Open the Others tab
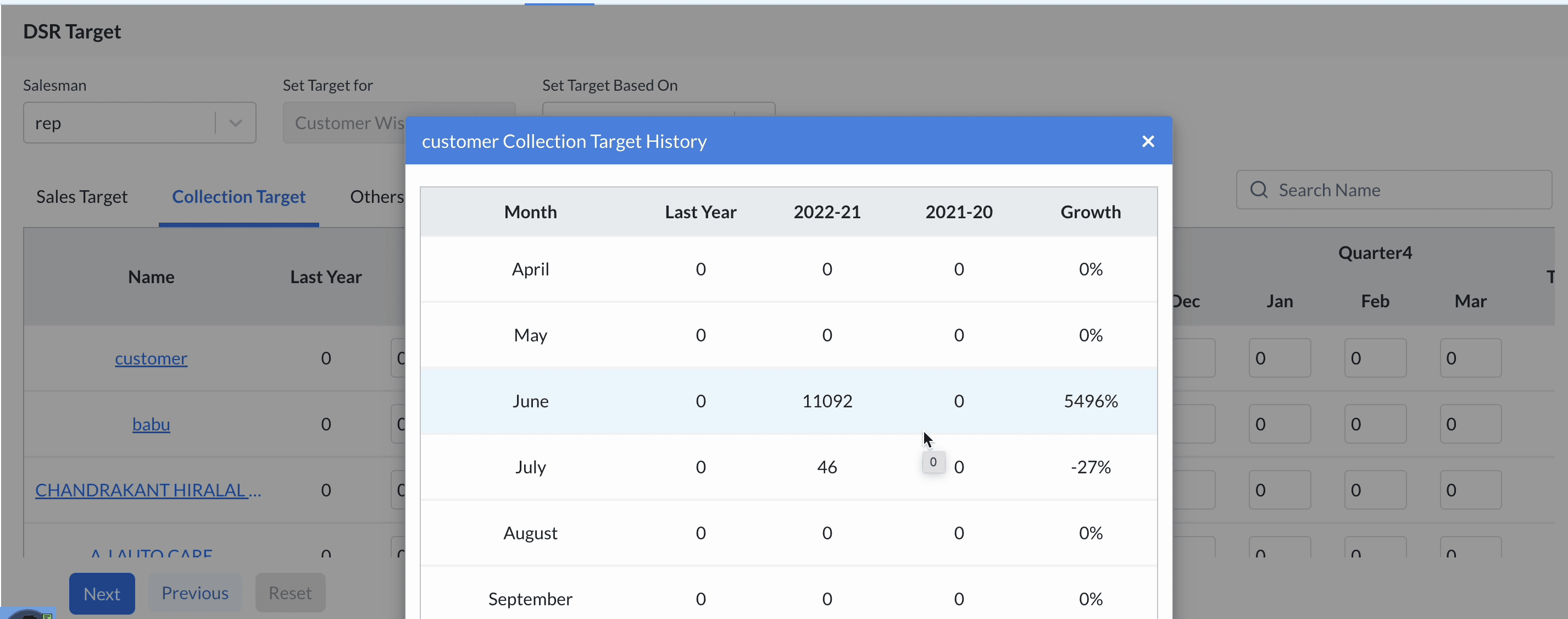Screen dimensions: 1568x619 coord(376,197)
